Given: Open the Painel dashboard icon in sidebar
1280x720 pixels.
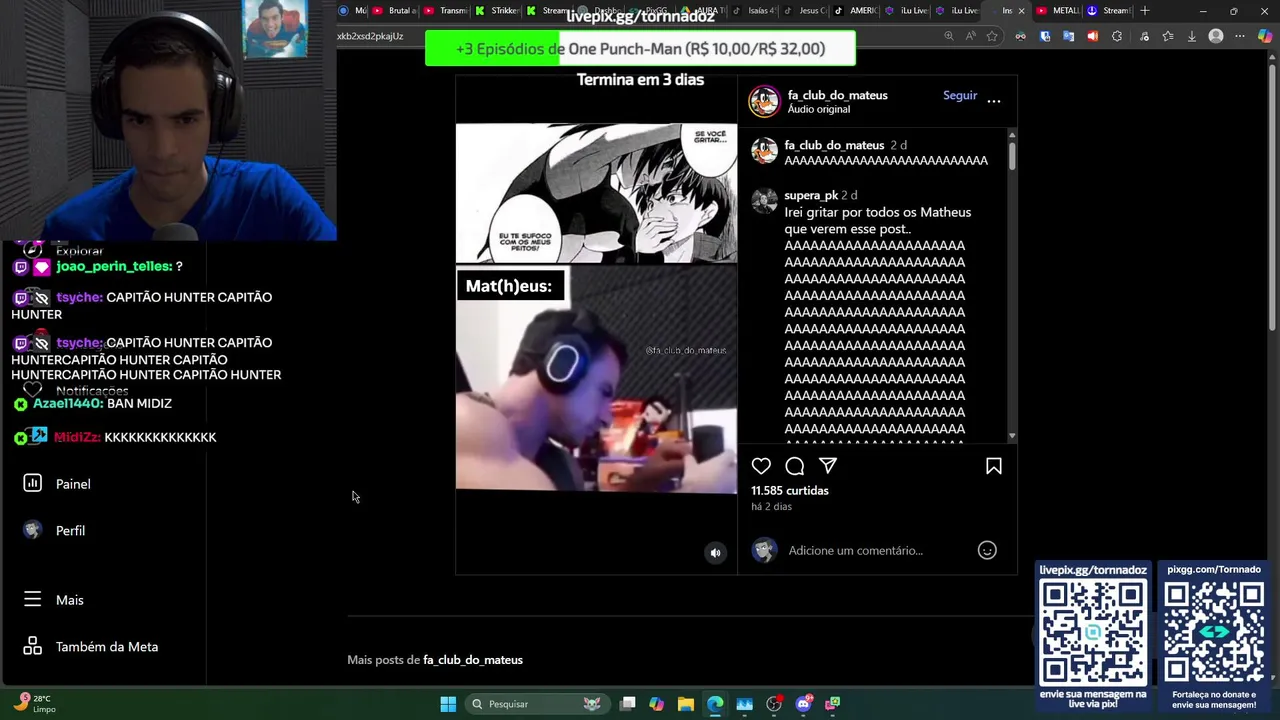Looking at the screenshot, I should point(32,483).
